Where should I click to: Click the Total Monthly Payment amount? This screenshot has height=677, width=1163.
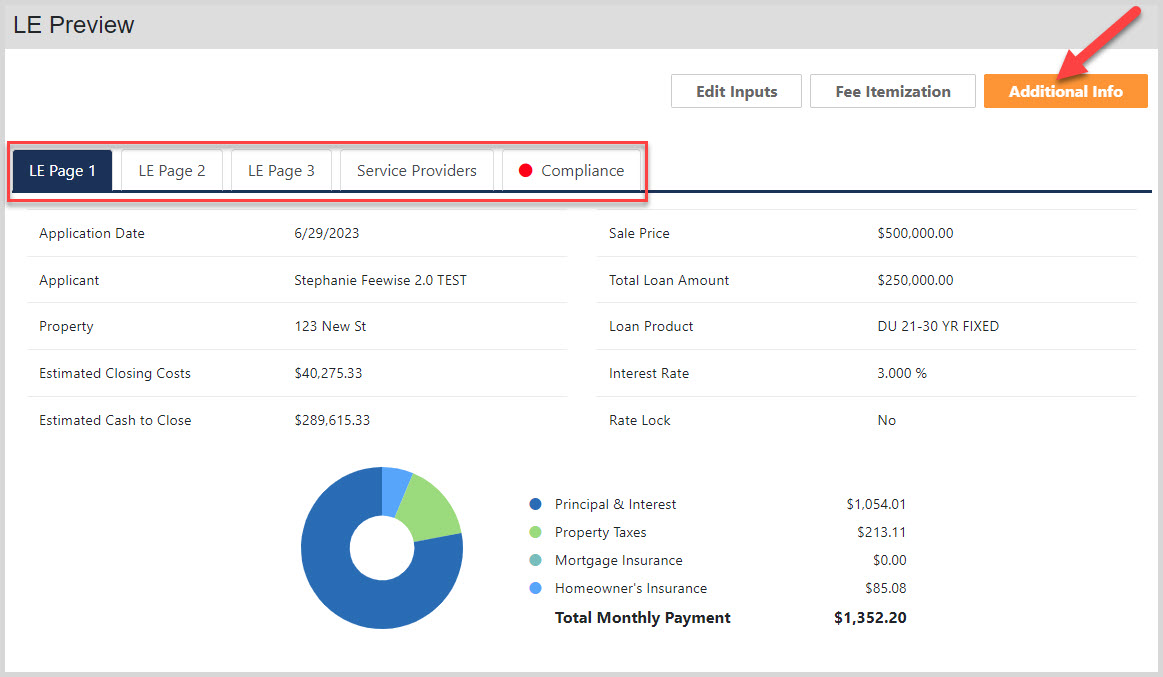[x=869, y=617]
